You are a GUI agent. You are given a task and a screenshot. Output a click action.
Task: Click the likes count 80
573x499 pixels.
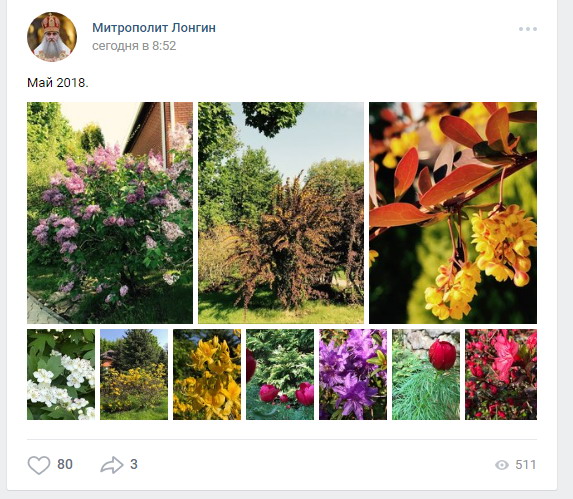pyautogui.click(x=65, y=465)
